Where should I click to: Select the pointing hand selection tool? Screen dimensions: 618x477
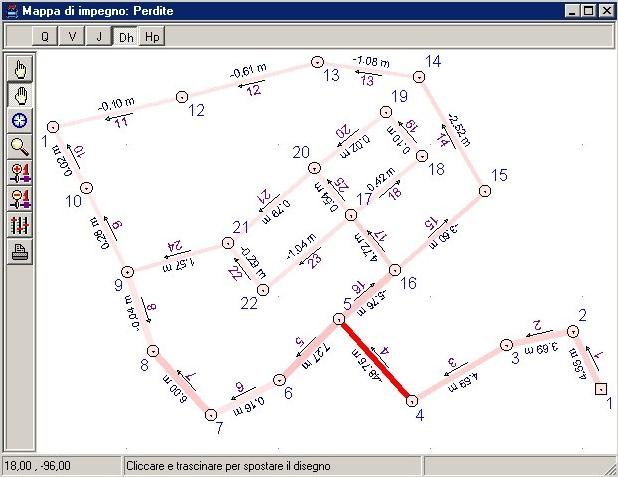(x=20, y=68)
